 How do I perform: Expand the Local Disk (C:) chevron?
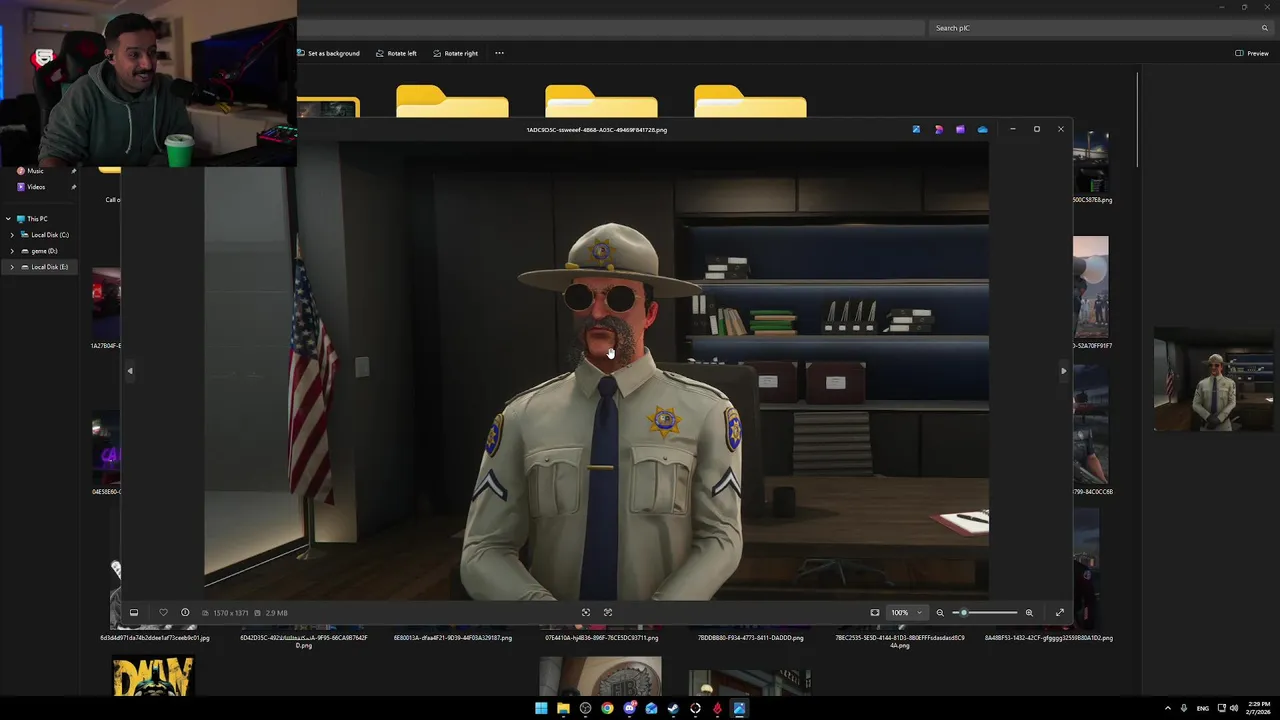click(x=12, y=235)
